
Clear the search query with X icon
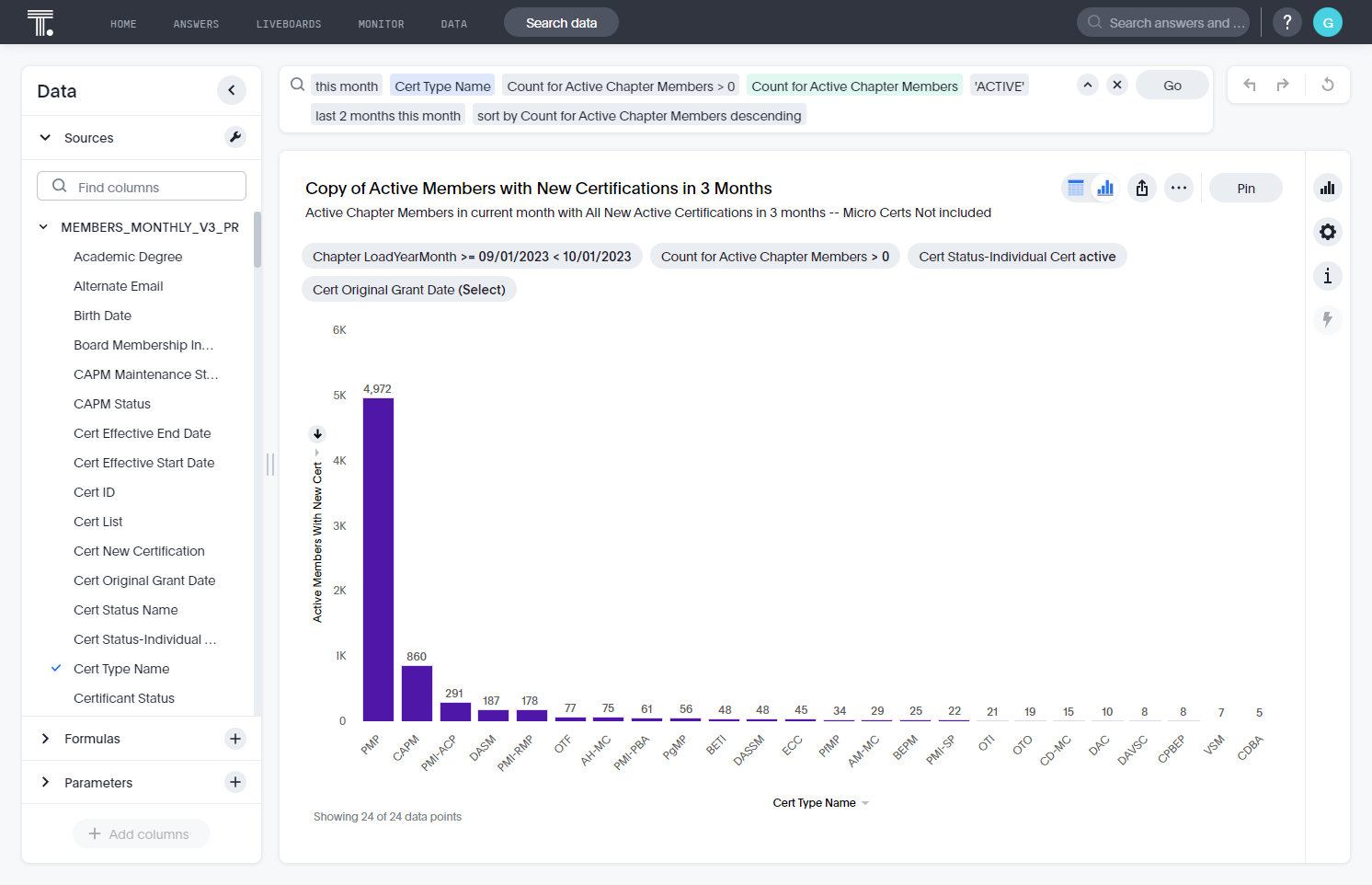click(x=1117, y=85)
